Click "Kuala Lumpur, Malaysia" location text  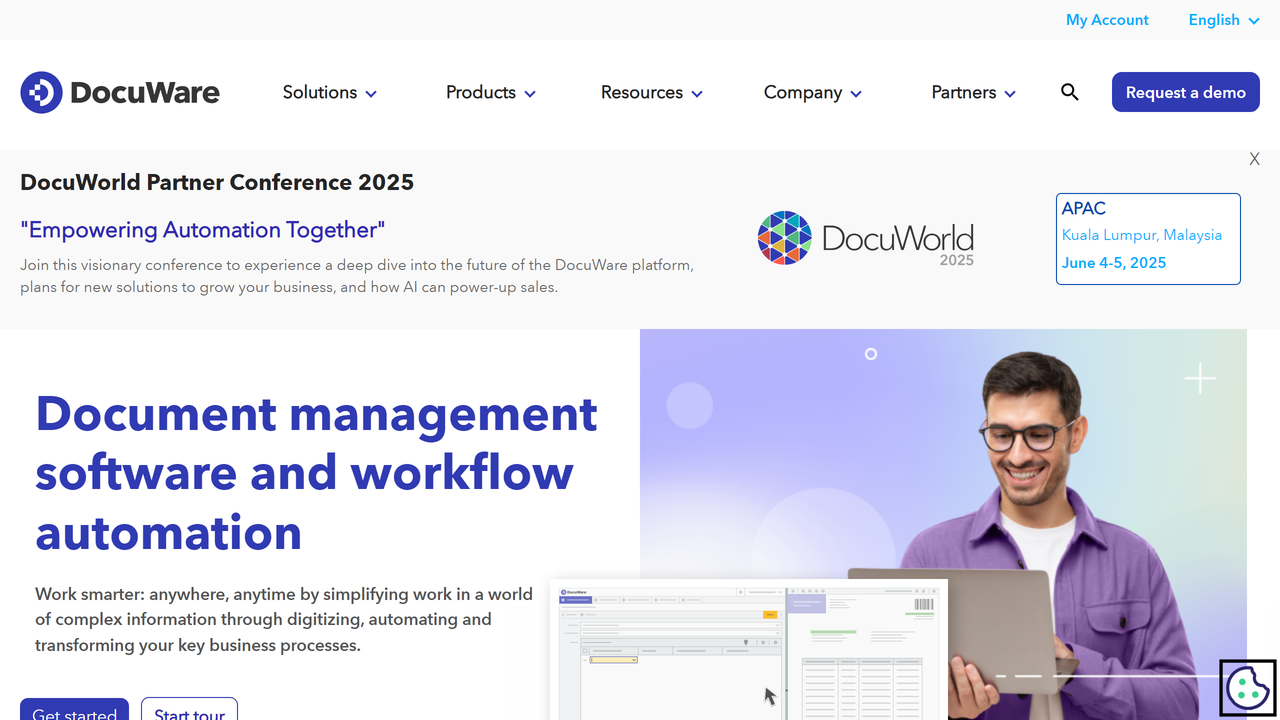1142,235
